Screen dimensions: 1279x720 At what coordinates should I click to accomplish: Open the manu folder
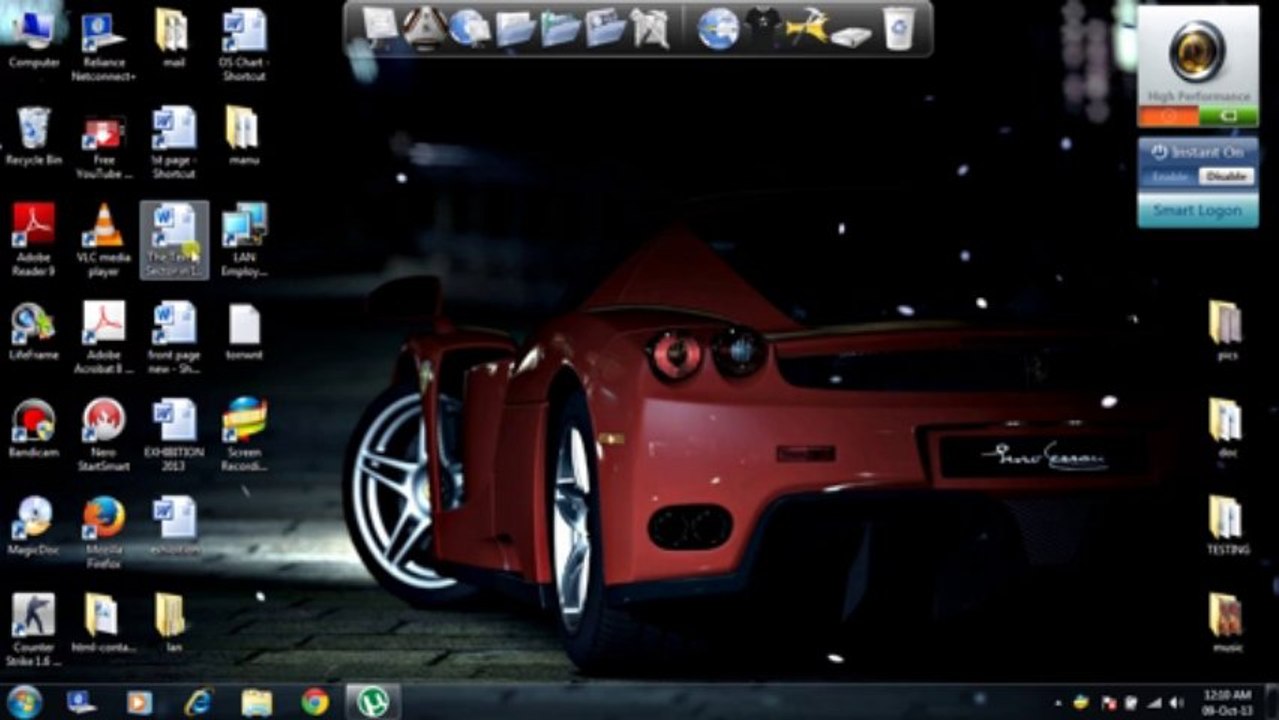243,137
